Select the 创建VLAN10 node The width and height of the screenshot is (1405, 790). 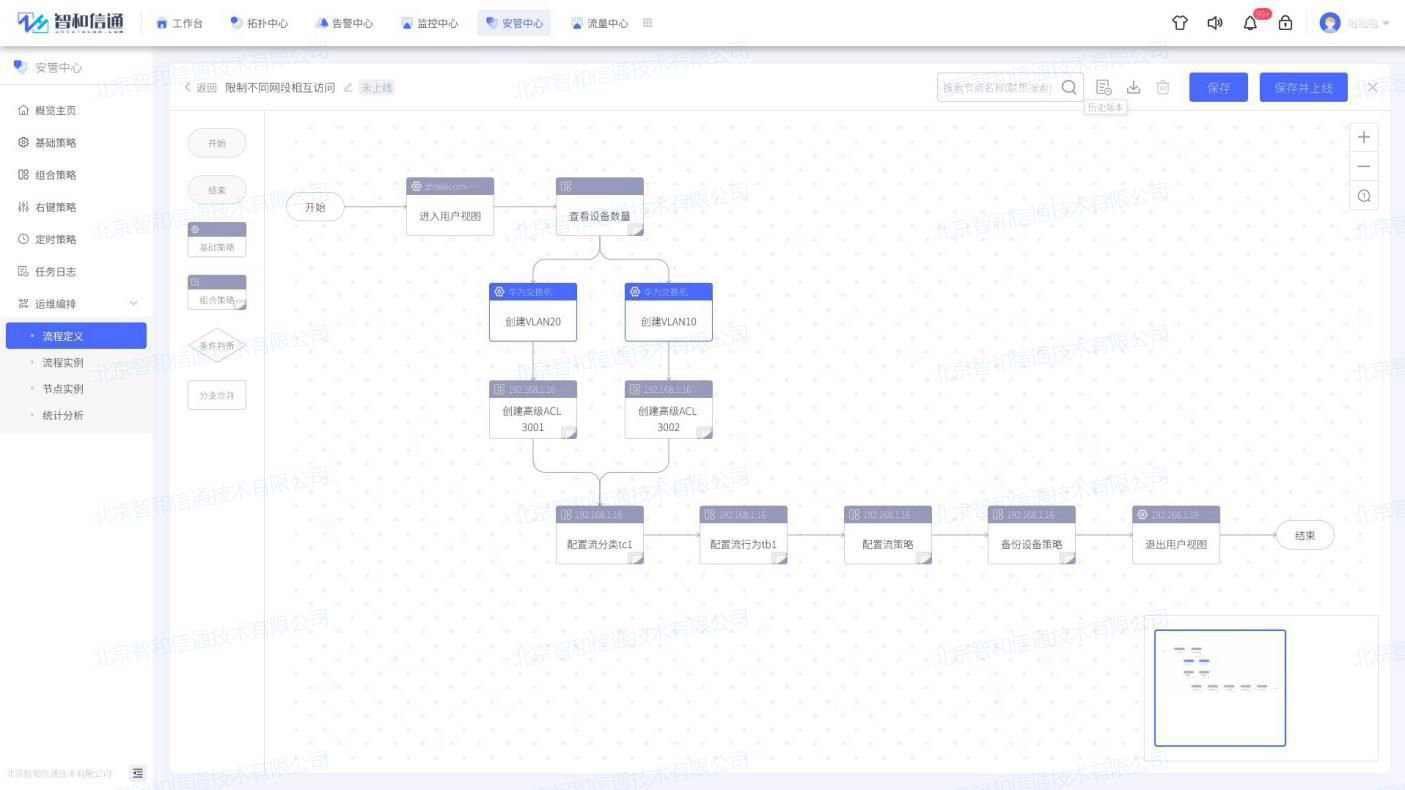tap(669, 312)
